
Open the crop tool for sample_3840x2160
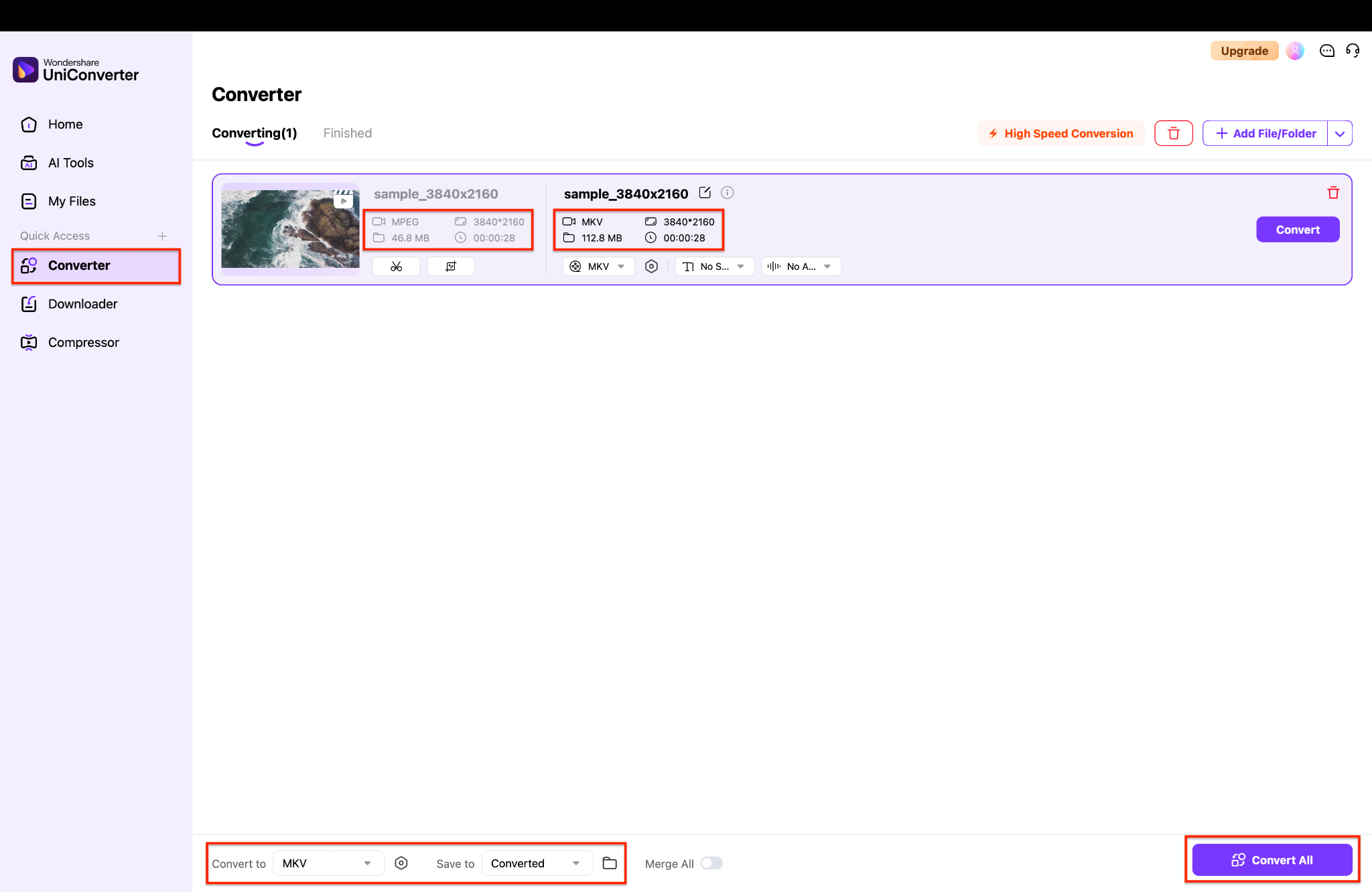[451, 266]
